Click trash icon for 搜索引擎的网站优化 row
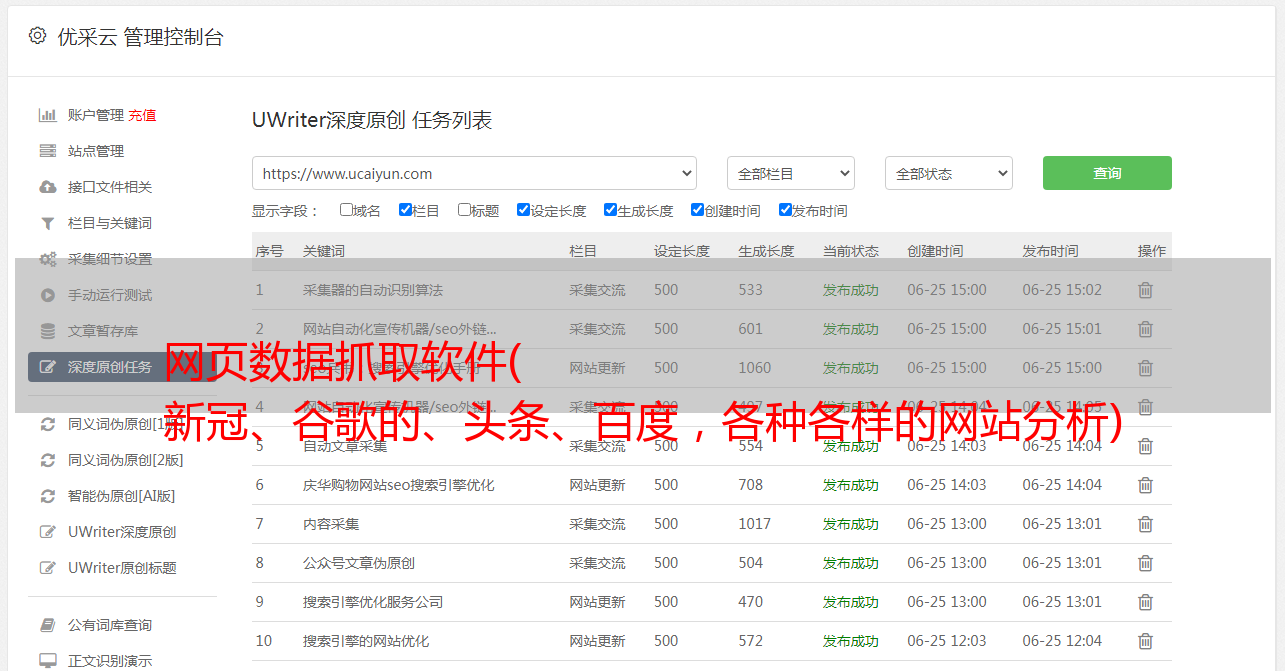The width and height of the screenshot is (1285, 671). click(1145, 641)
